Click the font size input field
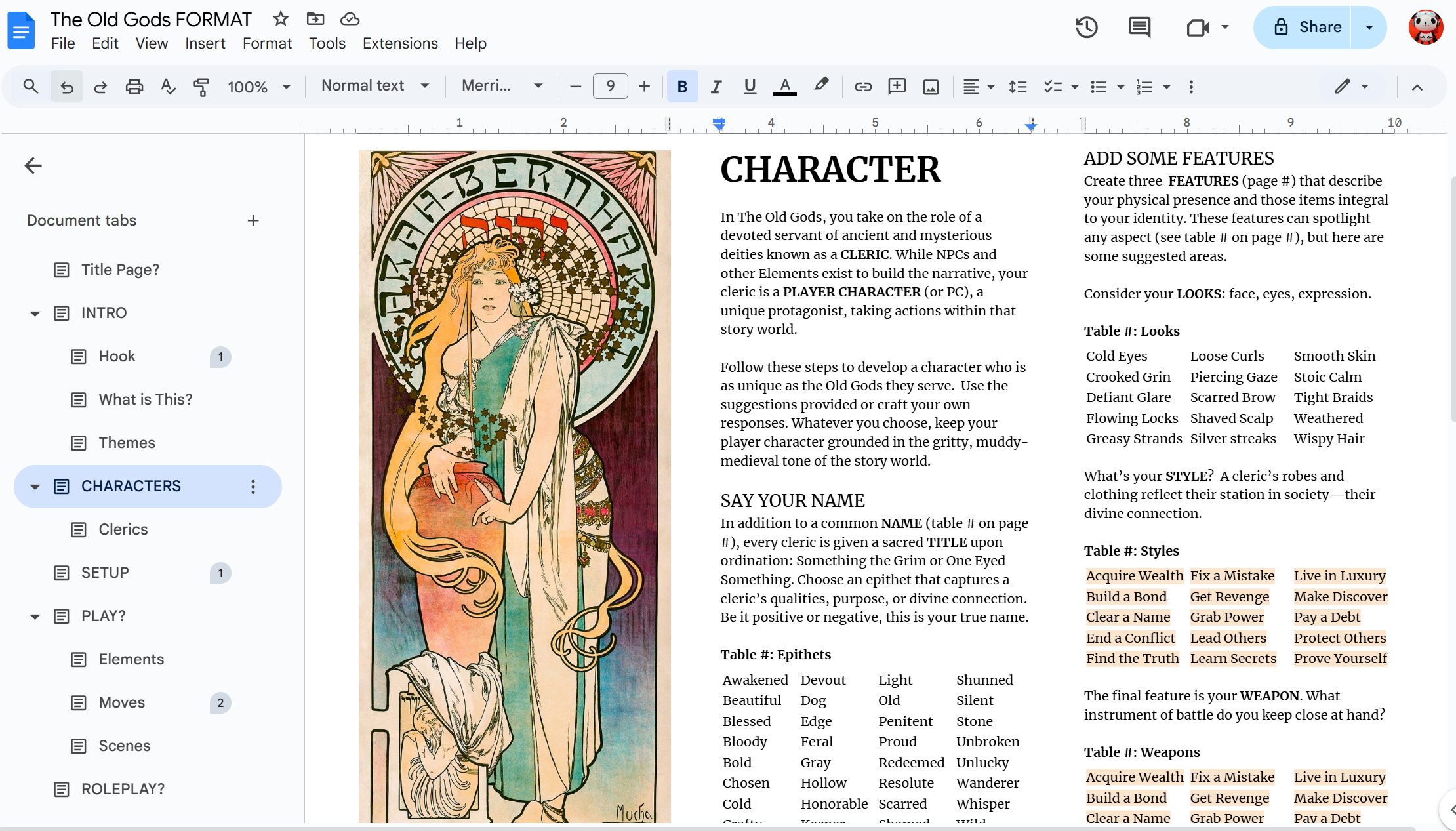This screenshot has width=1456, height=831. click(610, 86)
